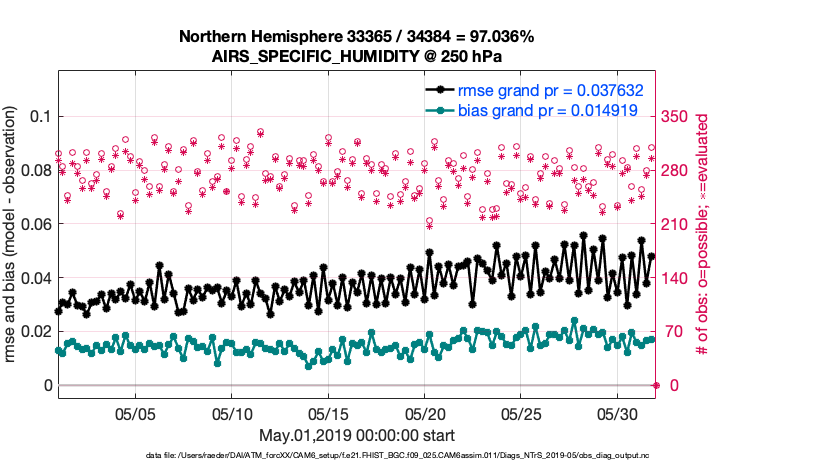Click the May.01,2019 start x-axis label

[x=357, y=435]
